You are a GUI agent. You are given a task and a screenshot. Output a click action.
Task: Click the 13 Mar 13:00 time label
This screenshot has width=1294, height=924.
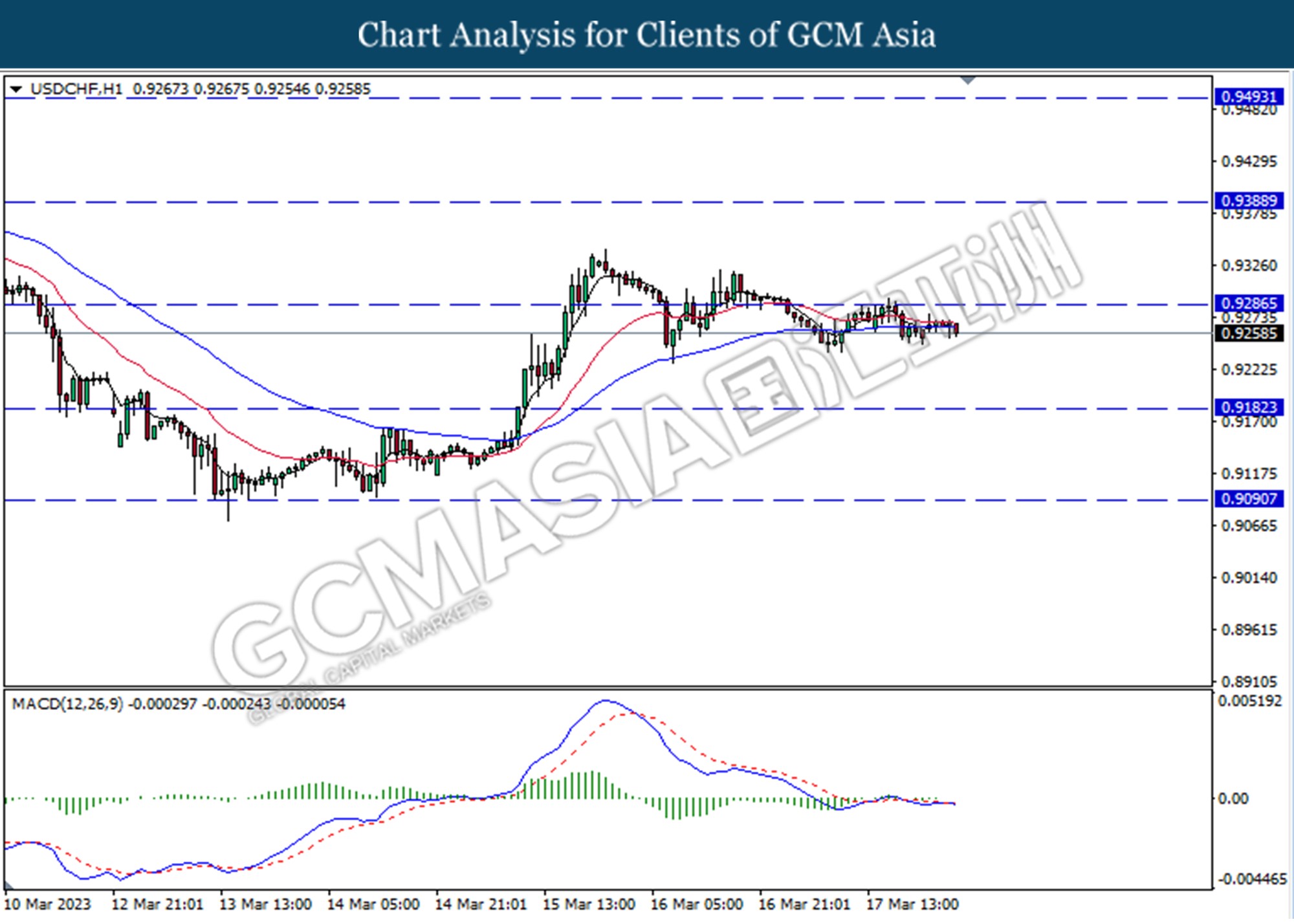tap(265, 904)
